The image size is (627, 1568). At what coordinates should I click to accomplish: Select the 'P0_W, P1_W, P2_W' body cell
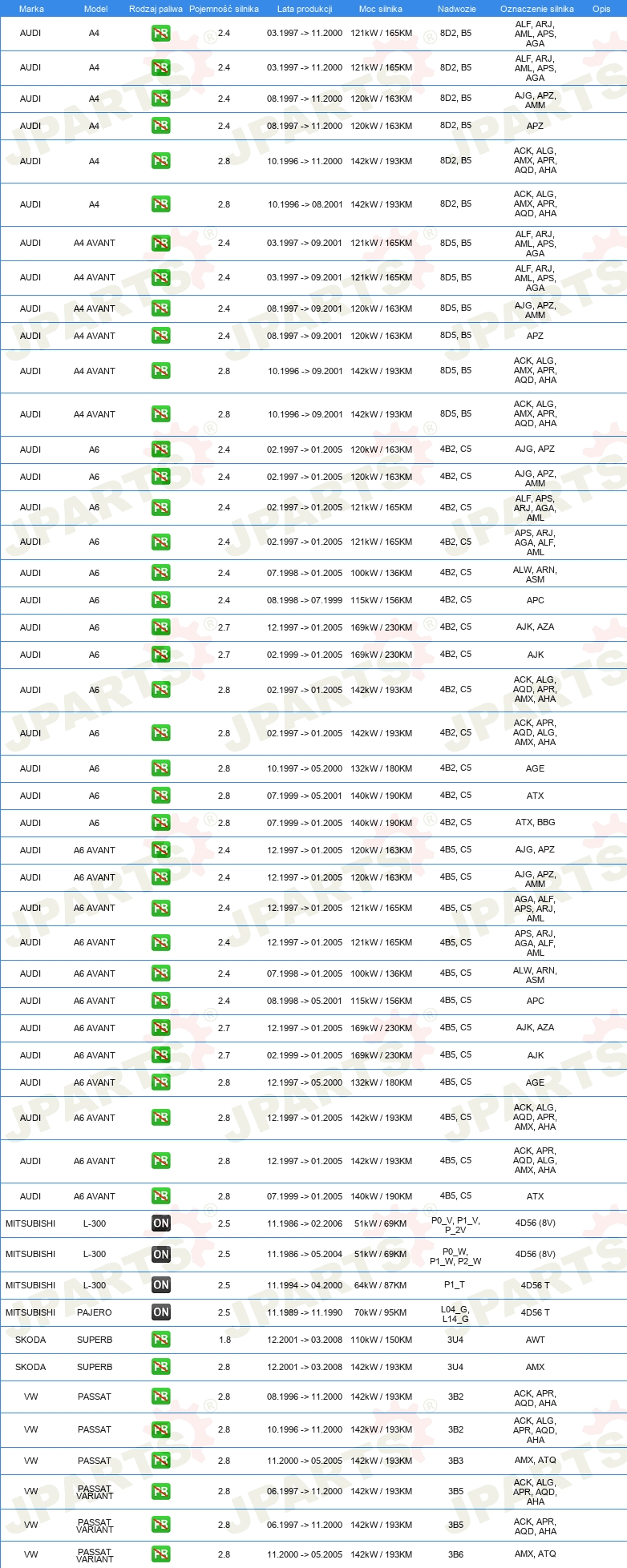click(x=455, y=1256)
